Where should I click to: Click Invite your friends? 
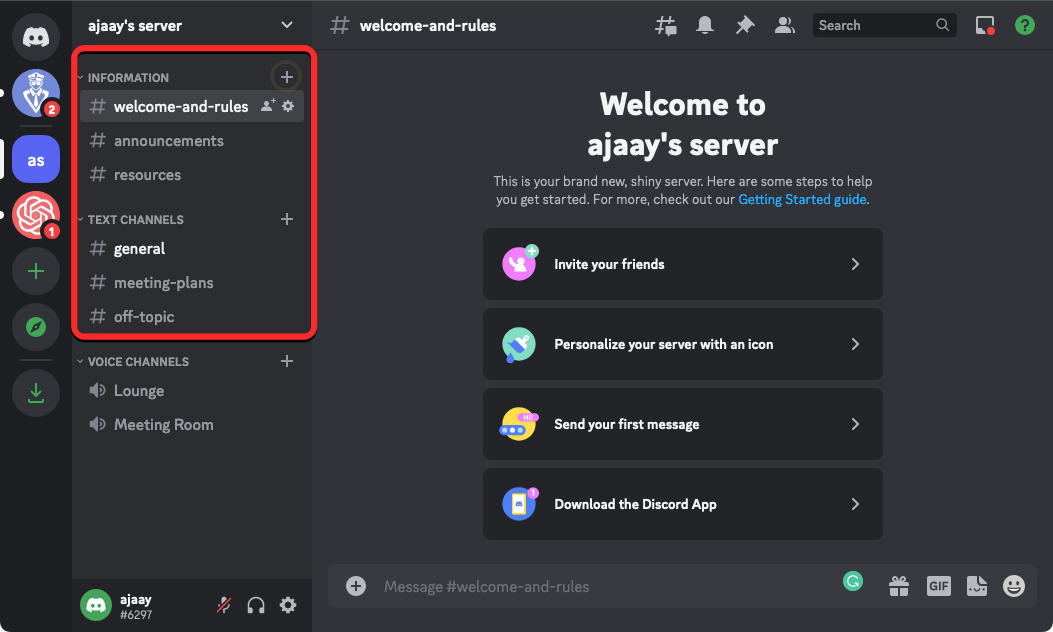tap(682, 264)
